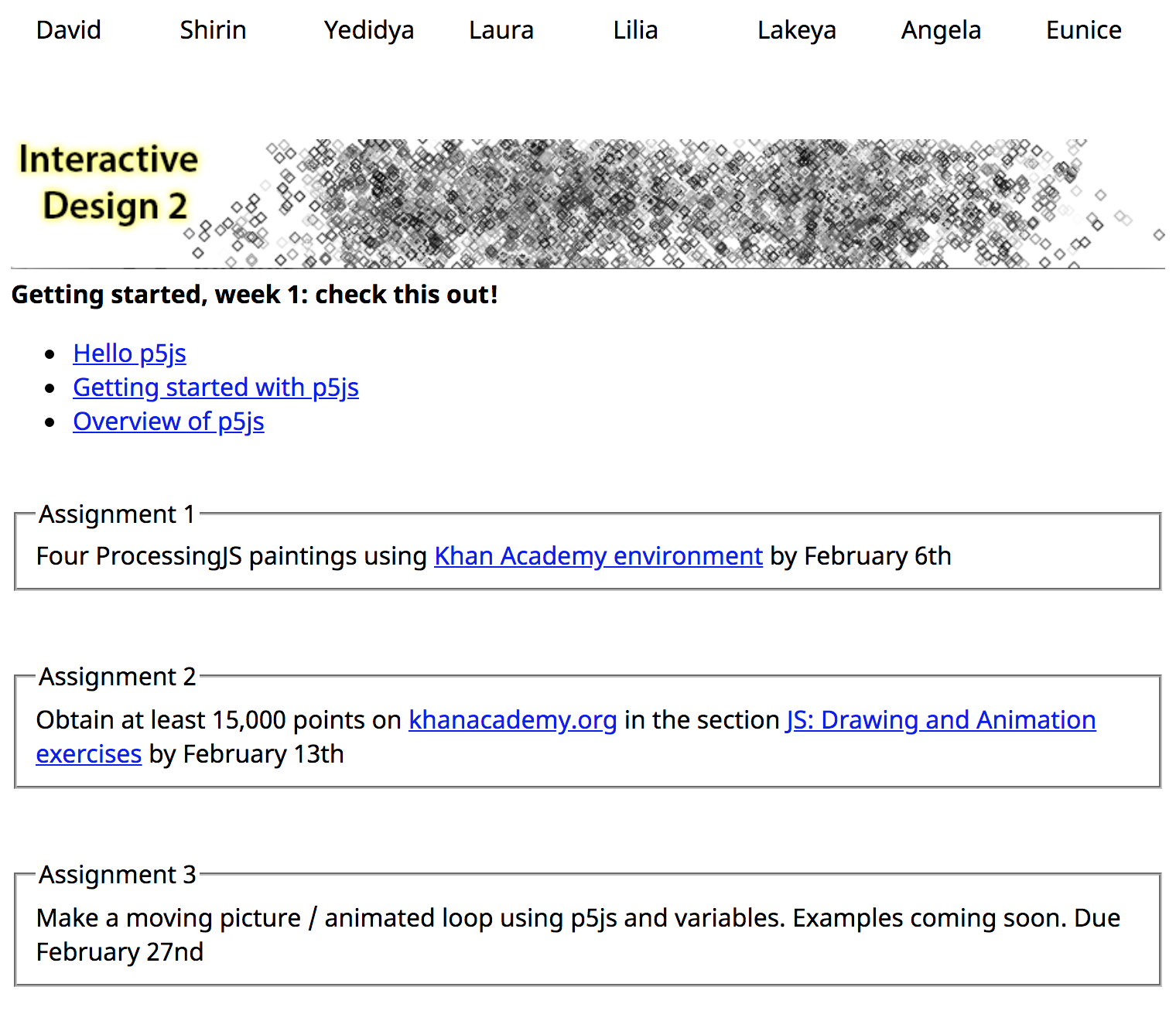The width and height of the screenshot is (1176, 1021).
Task: Visit the khanacademy.org link in Assignment 2
Action: tap(512, 720)
